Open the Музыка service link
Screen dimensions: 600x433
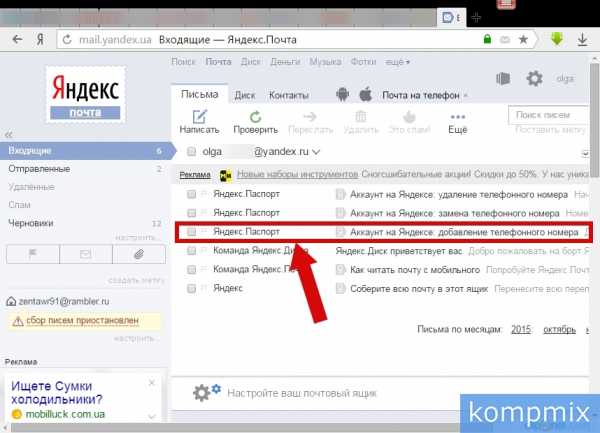(x=325, y=62)
